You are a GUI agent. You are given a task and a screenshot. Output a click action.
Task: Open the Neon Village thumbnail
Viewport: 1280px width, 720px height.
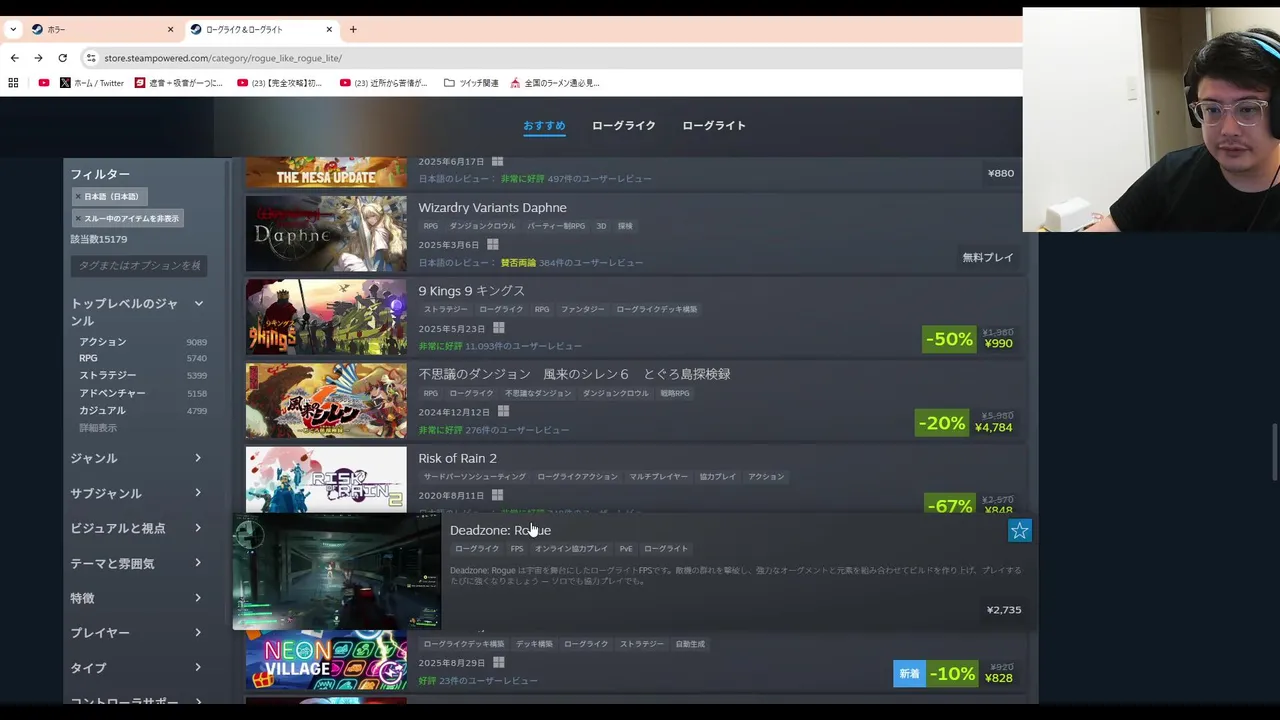click(326, 661)
